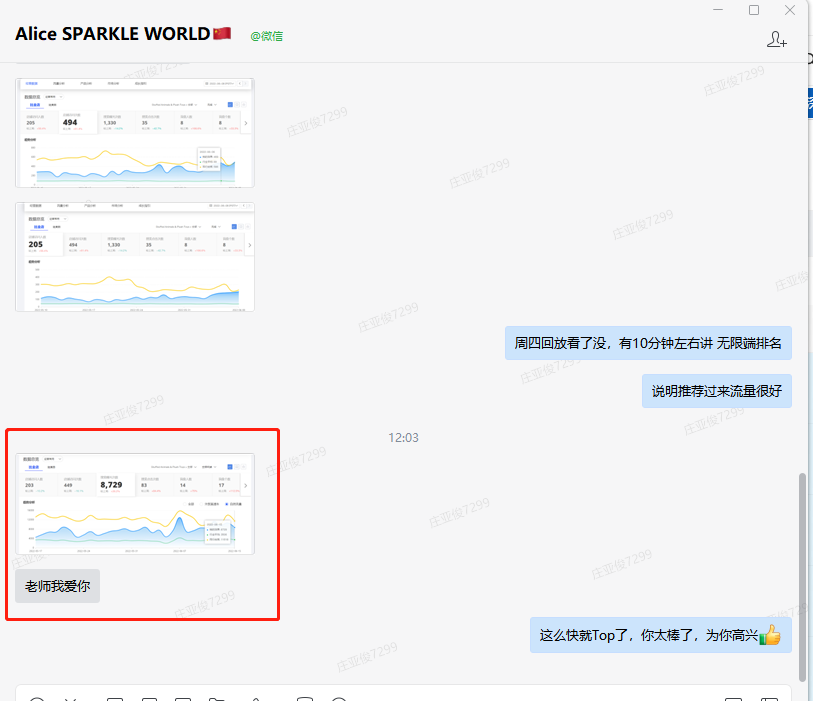This screenshot has height=701, width=813.
Task: Open the chat screenshot showing 205
Action: (135, 257)
